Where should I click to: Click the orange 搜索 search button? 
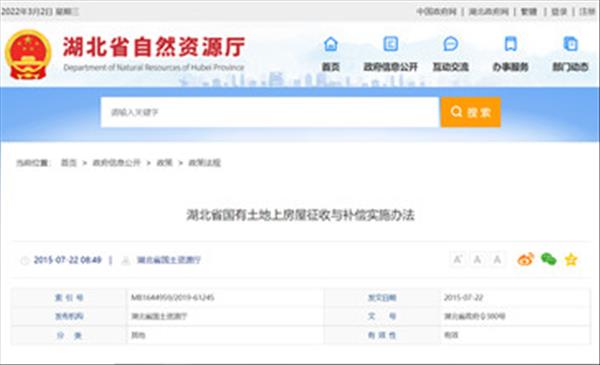pos(471,112)
